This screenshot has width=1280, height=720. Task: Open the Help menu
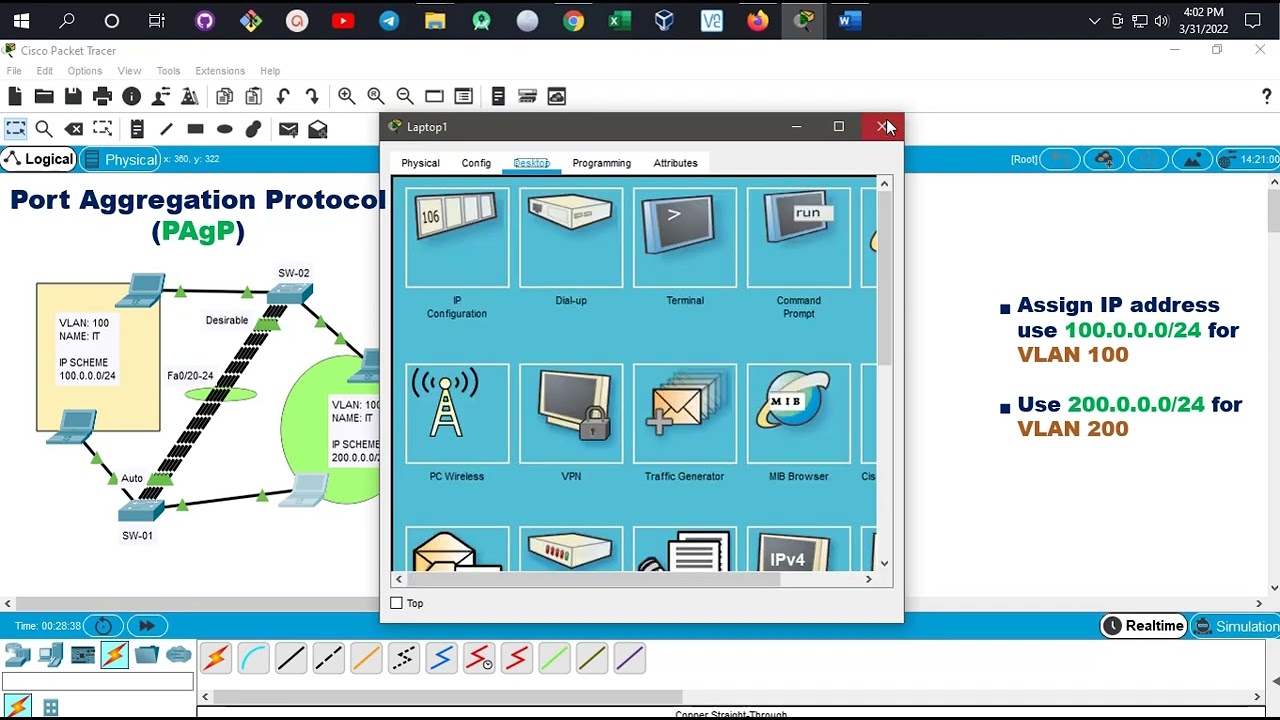pyautogui.click(x=270, y=71)
